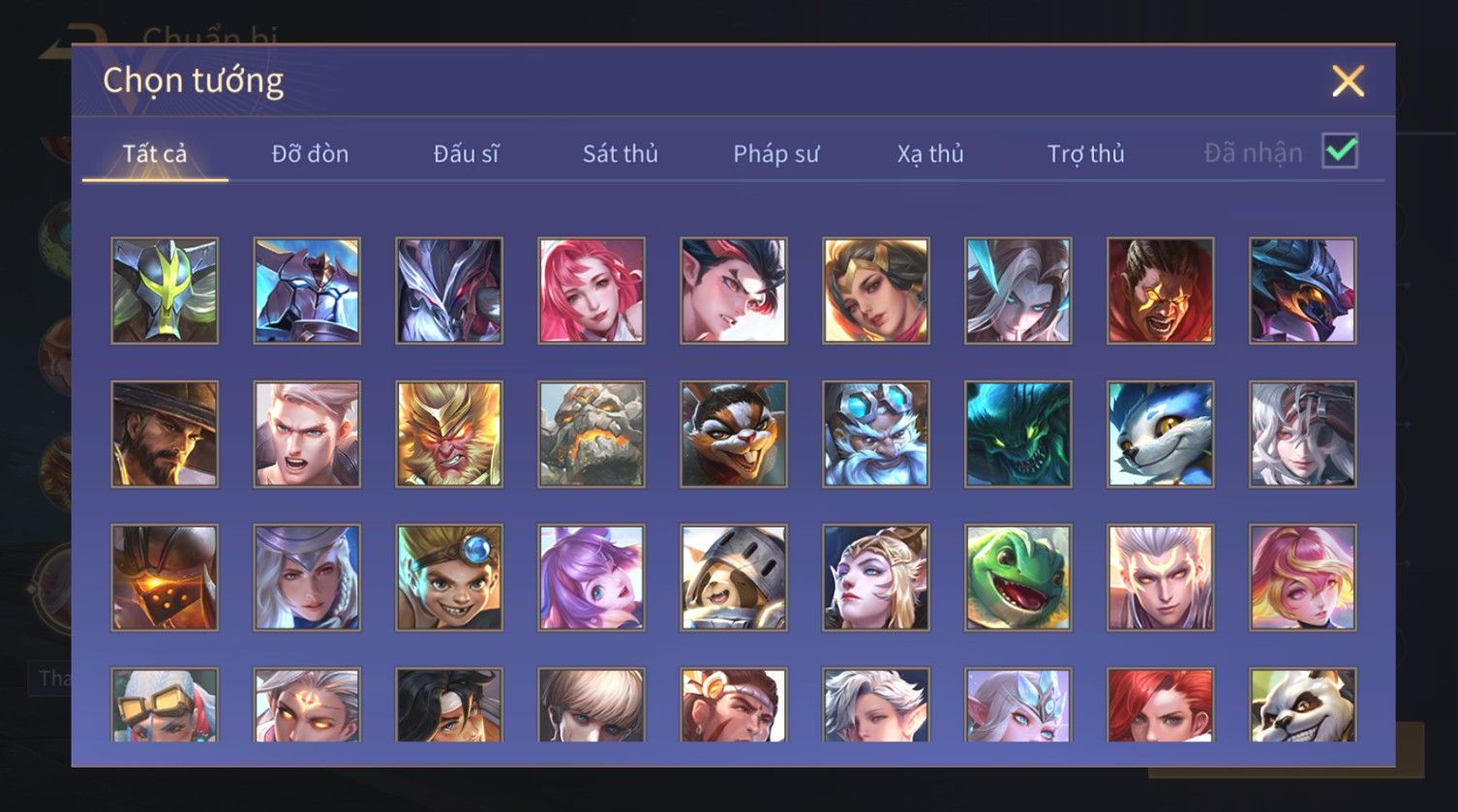Select the cowboy hat bearded hero

pos(165,434)
